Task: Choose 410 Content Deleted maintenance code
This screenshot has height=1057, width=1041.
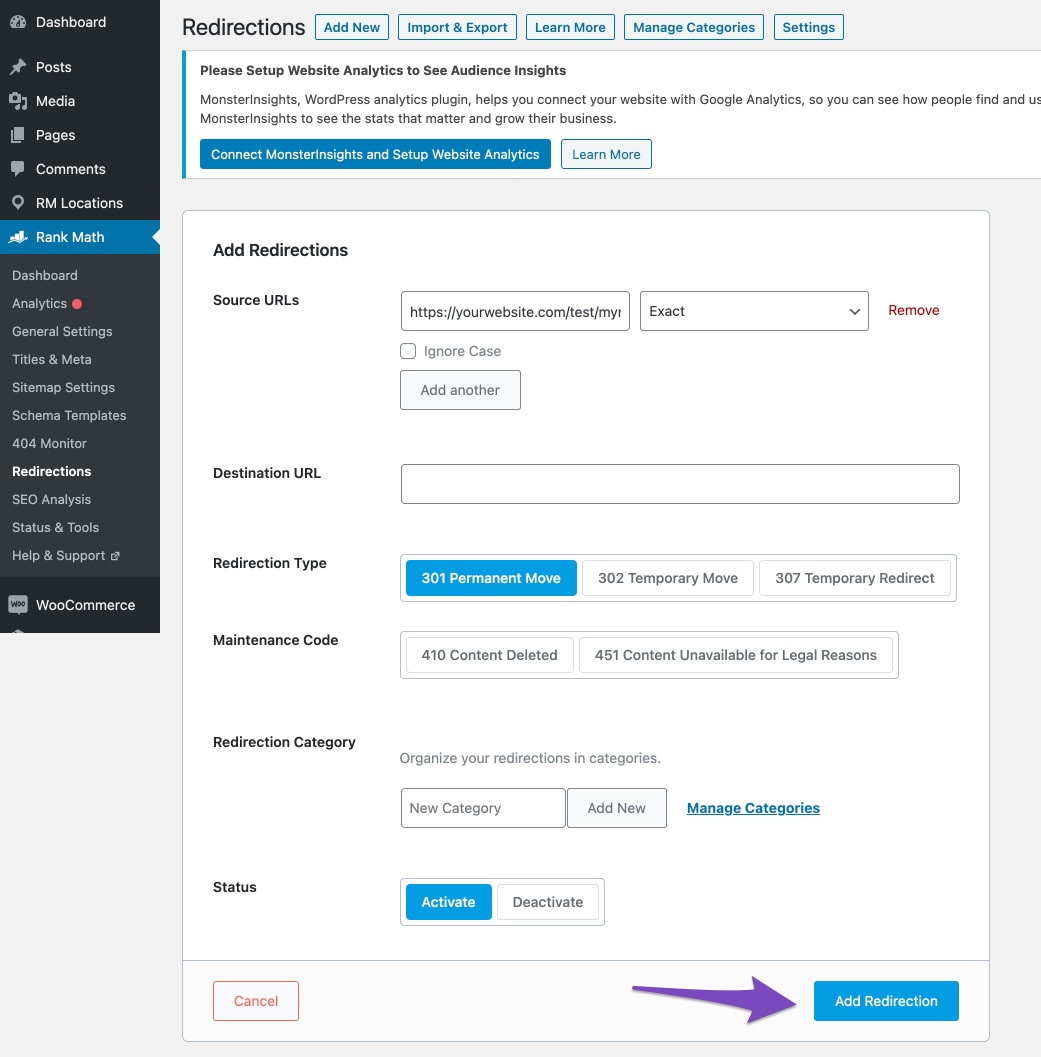Action: click(489, 655)
